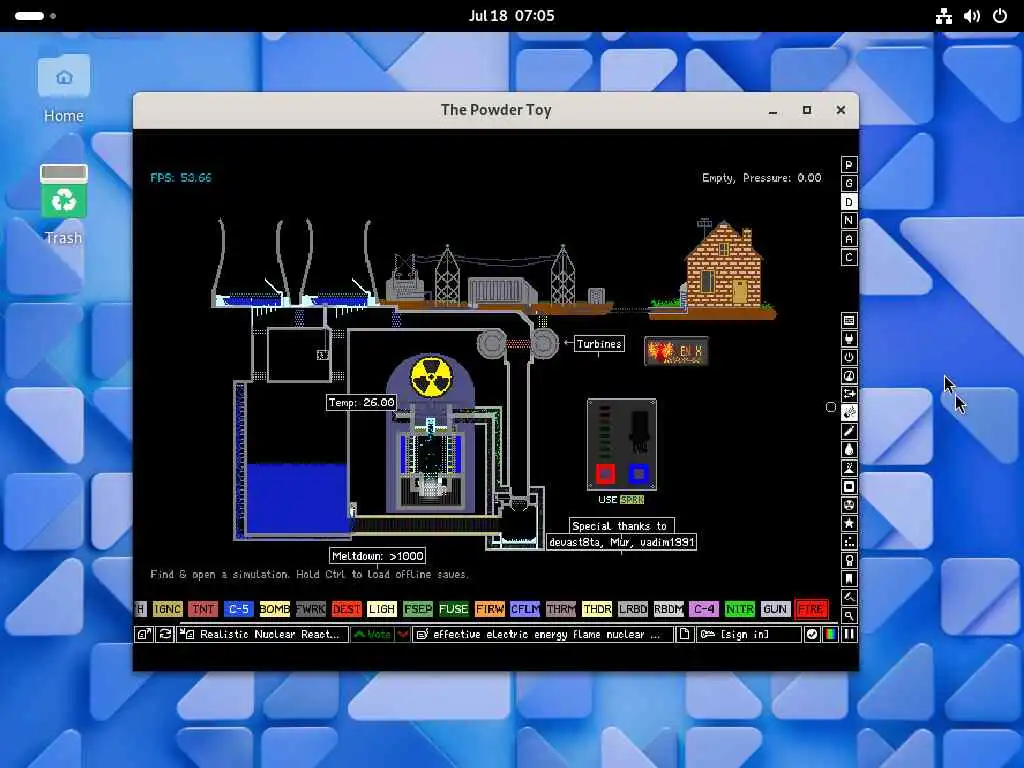Select the FWRK element
Screen dimensions: 1024x768
pyautogui.click(x=311, y=609)
